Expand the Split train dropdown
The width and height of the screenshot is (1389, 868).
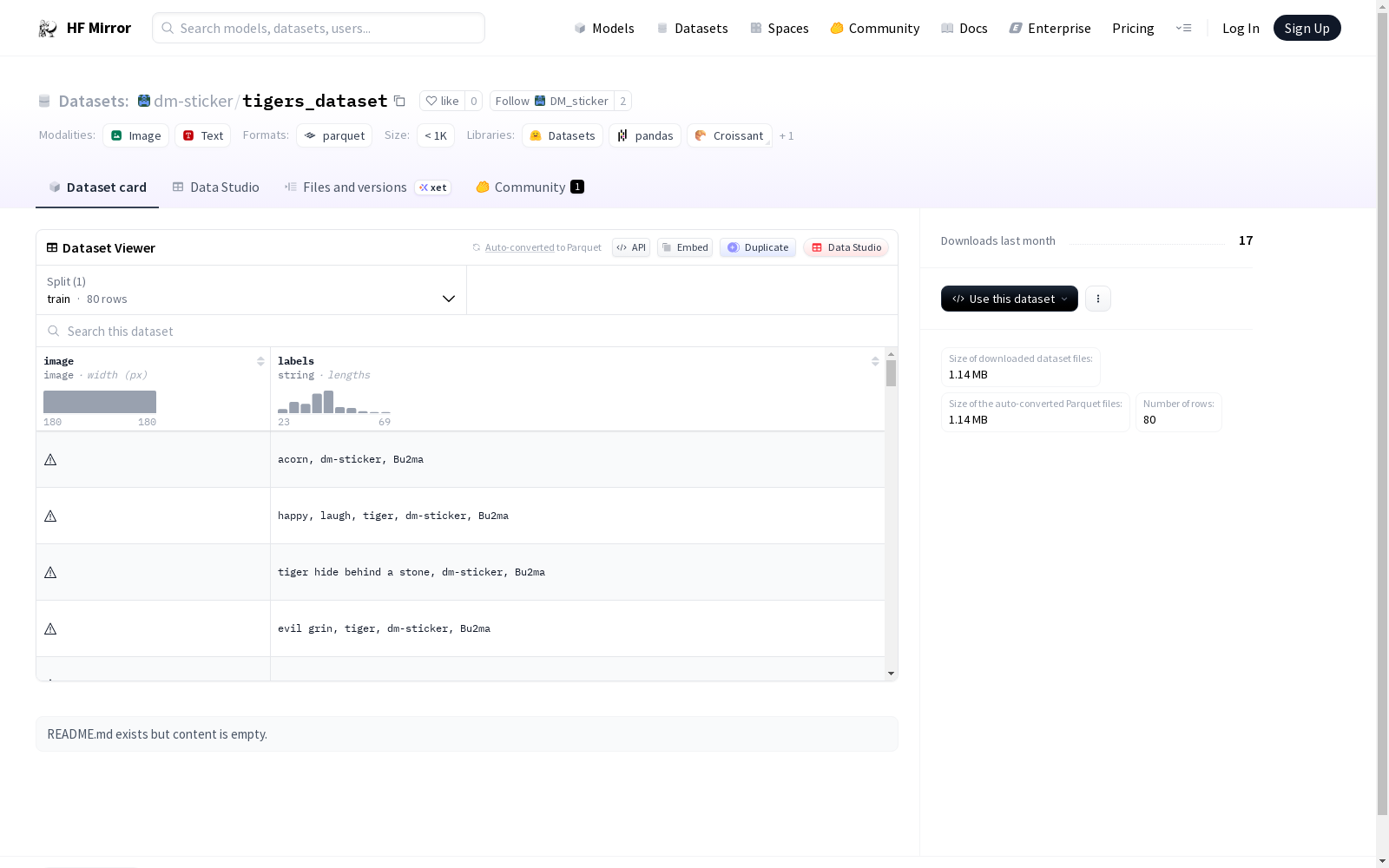(x=251, y=290)
